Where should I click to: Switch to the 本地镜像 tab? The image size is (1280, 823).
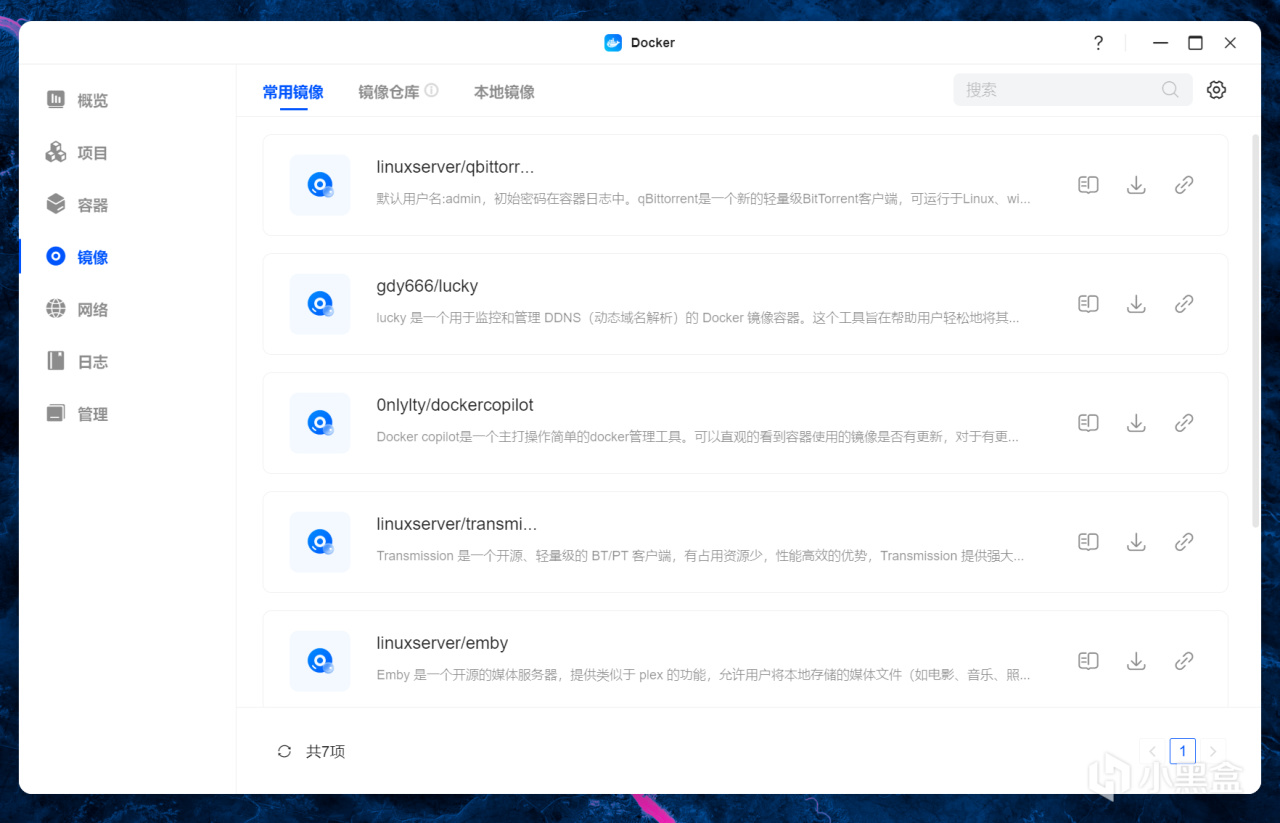(504, 92)
